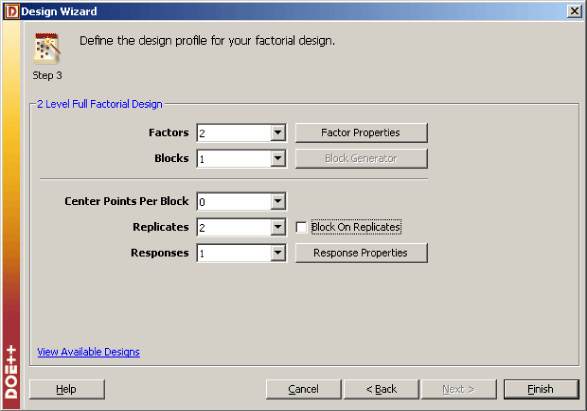Click the Block Generator button

361,159
